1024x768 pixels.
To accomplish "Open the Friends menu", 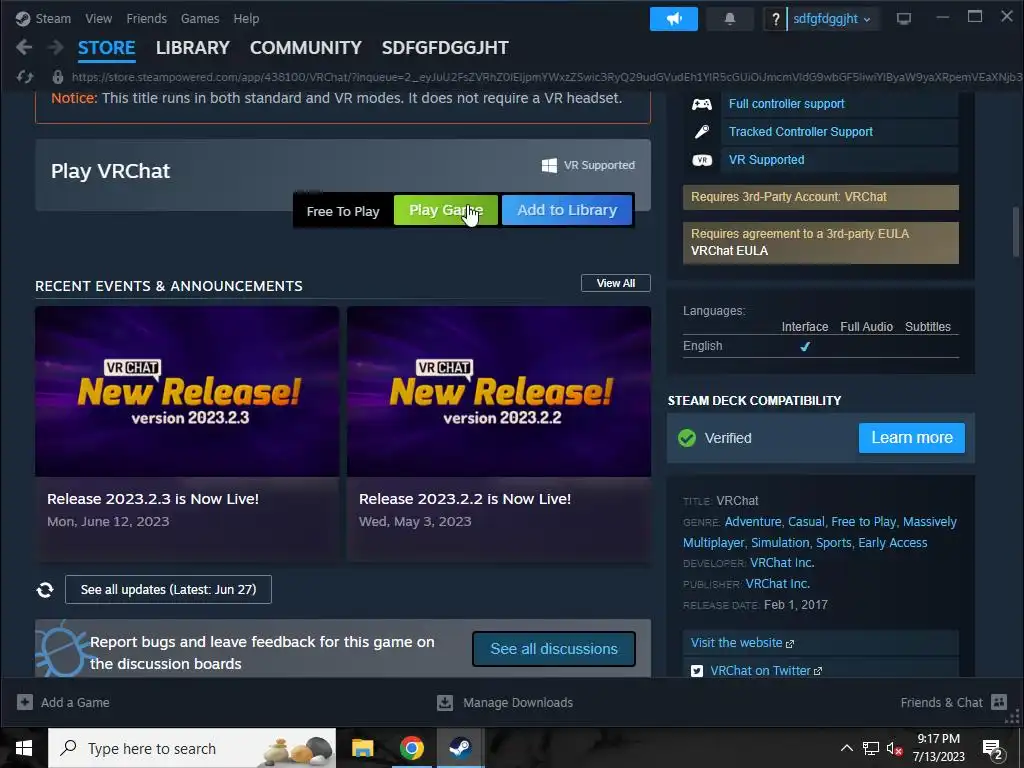I will click(146, 18).
